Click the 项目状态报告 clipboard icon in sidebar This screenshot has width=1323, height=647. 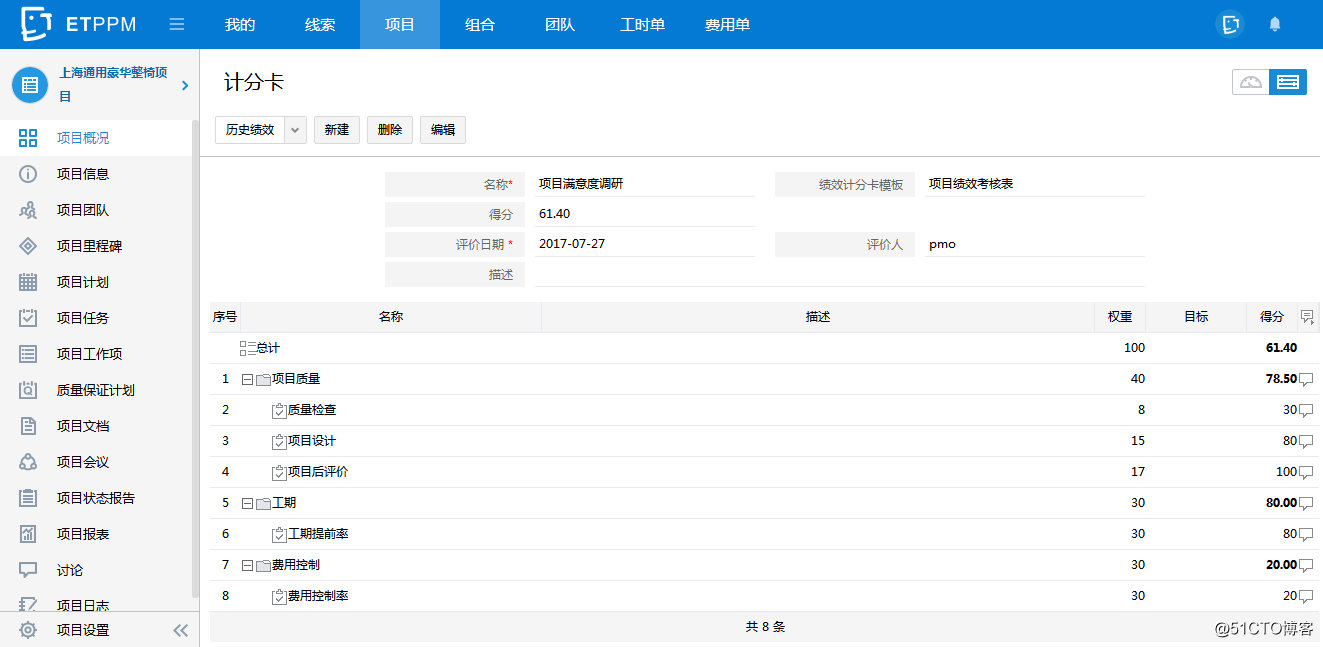28,498
